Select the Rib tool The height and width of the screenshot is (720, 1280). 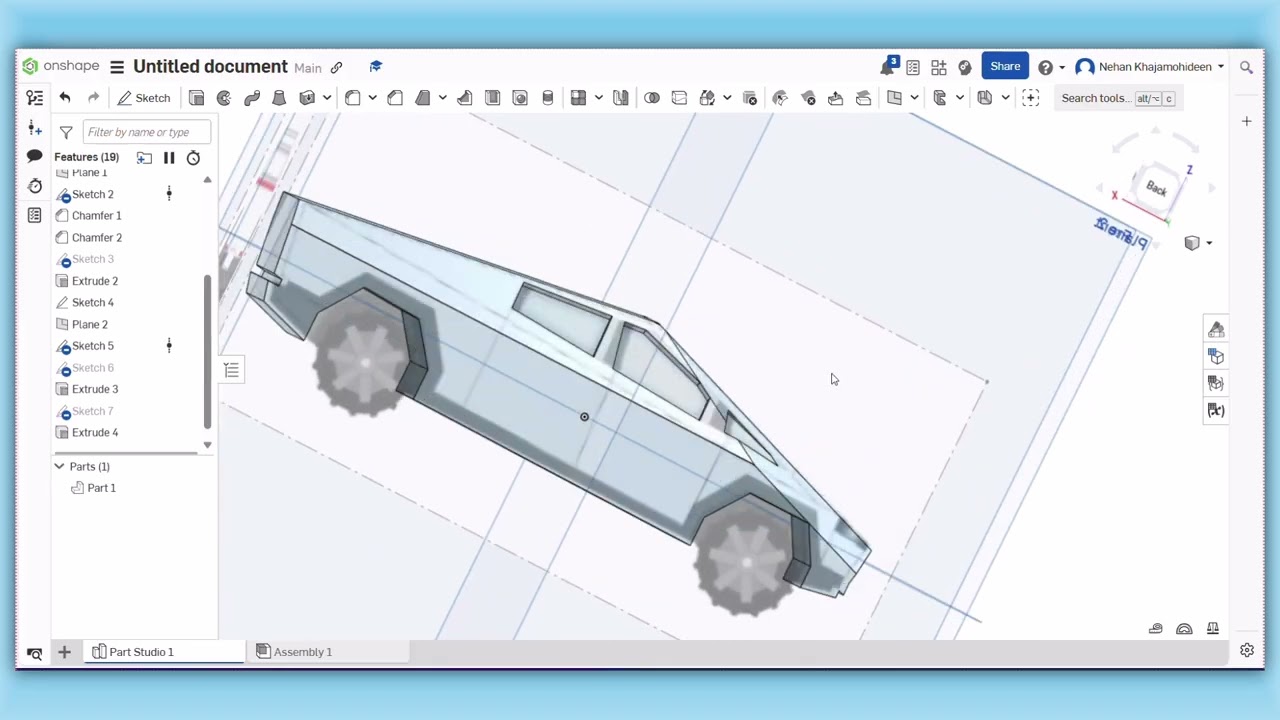tap(465, 98)
